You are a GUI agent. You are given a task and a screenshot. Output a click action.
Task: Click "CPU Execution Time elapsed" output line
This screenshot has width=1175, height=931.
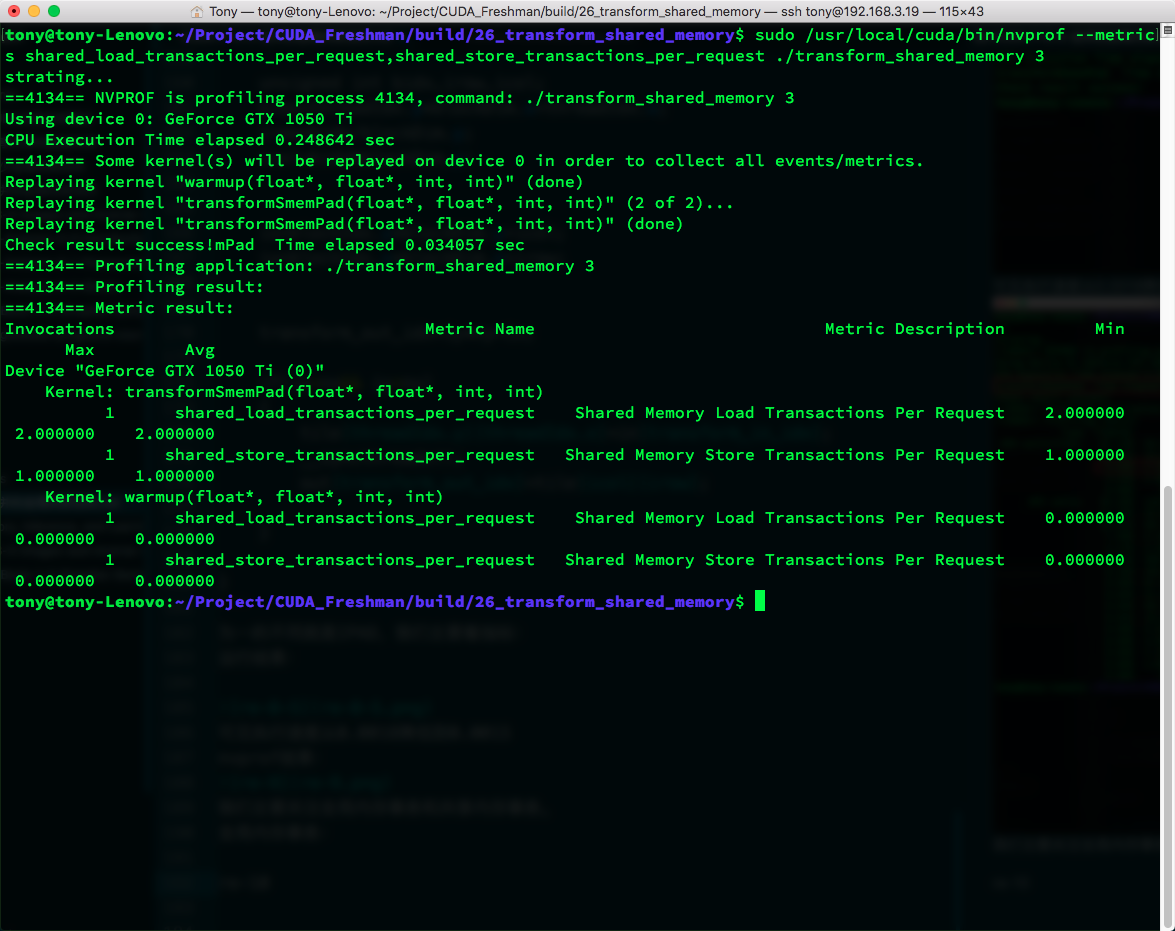(x=200, y=140)
